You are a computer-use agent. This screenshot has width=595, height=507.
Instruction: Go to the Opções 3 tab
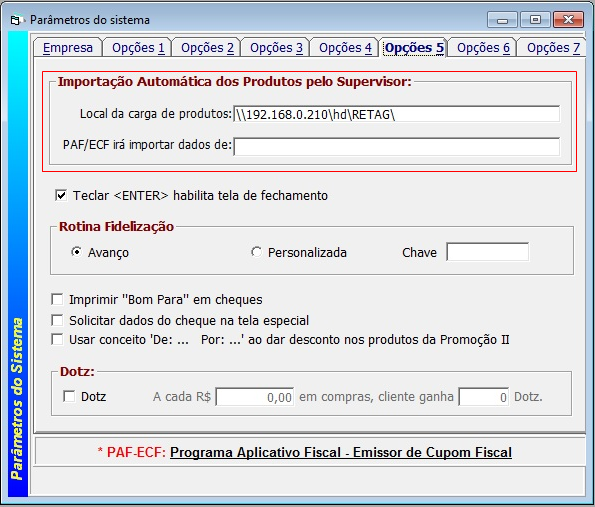276,48
